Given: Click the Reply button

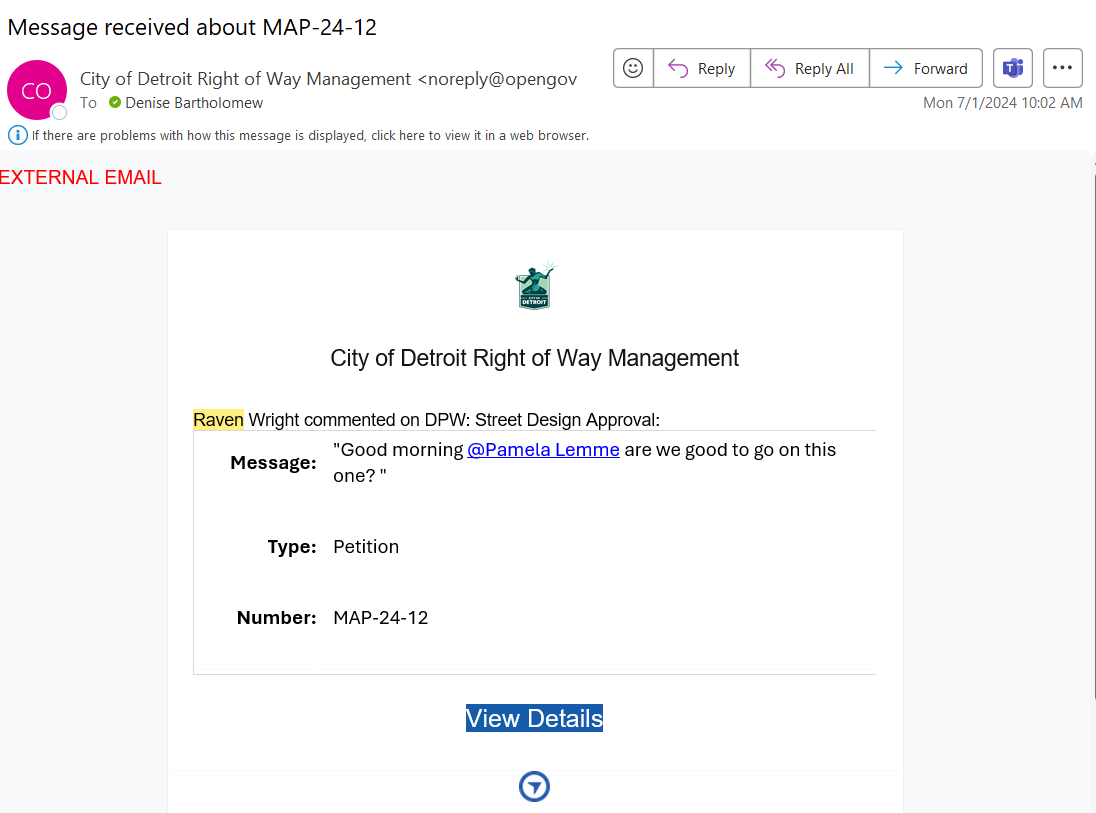Looking at the screenshot, I should [x=702, y=68].
